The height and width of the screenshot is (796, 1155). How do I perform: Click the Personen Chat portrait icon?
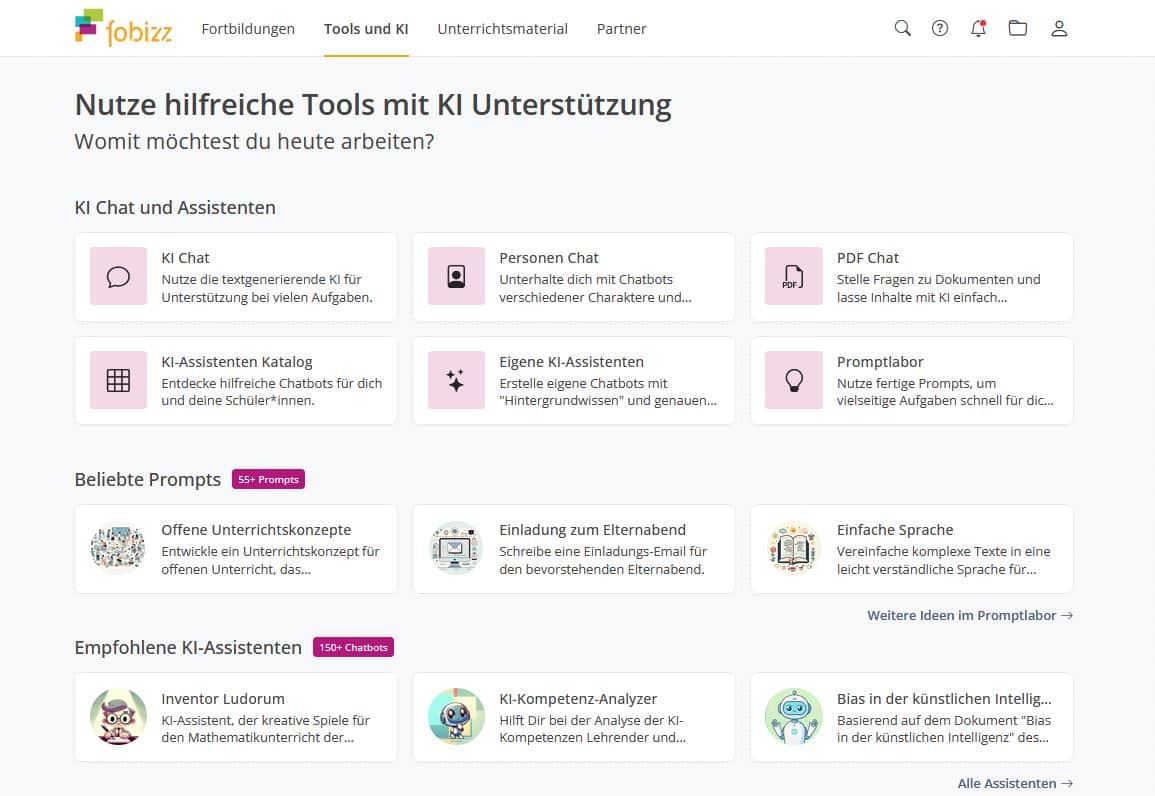456,277
